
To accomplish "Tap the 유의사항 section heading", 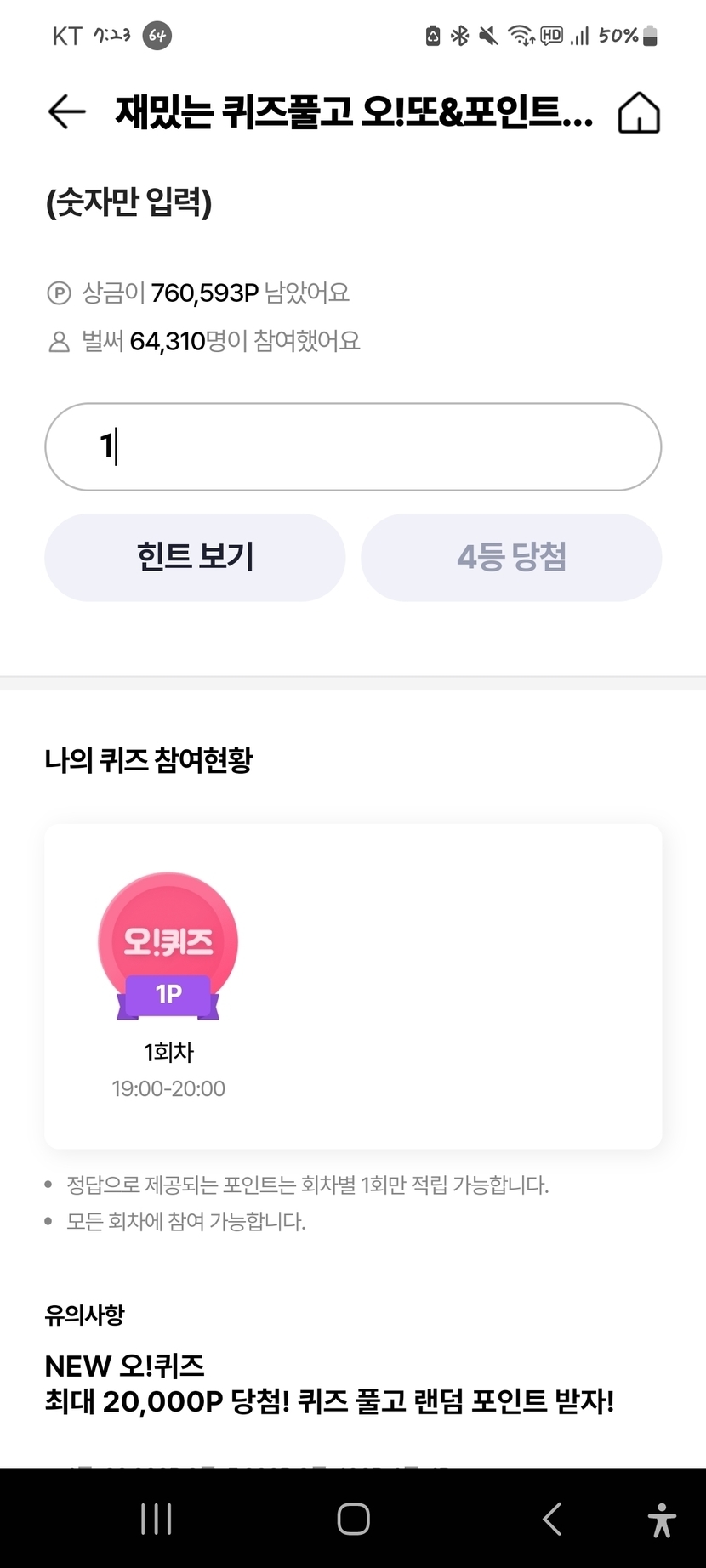I will [84, 1315].
